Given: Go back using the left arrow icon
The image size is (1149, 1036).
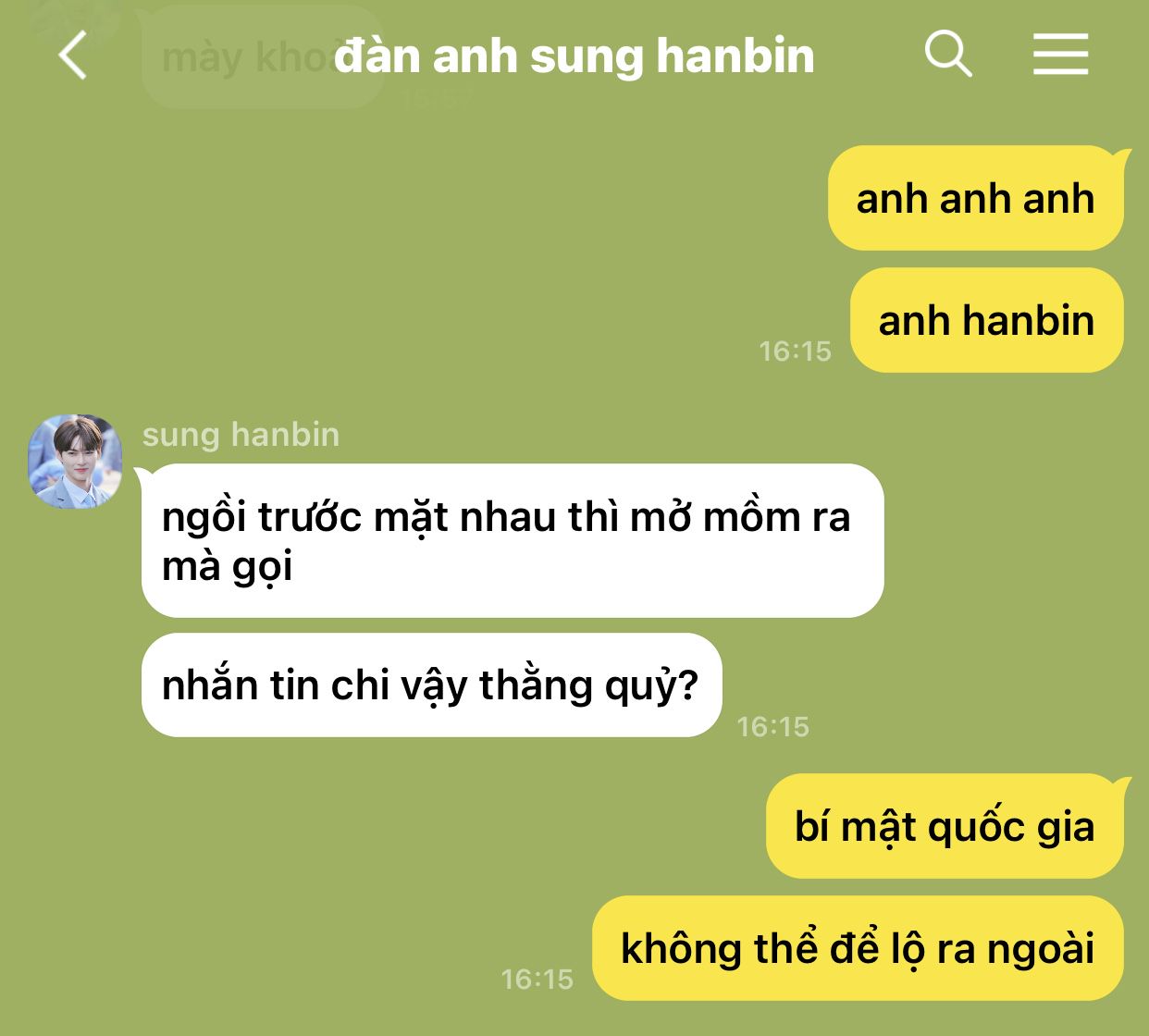Looking at the screenshot, I should [73, 55].
